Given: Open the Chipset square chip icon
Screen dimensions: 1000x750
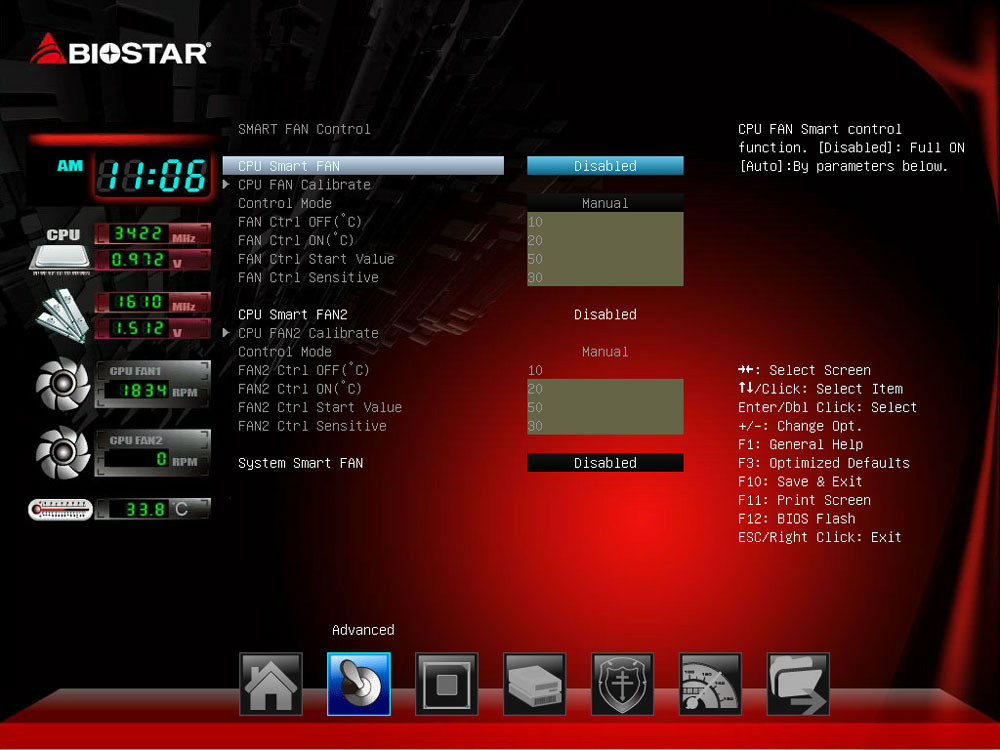Looking at the screenshot, I should pos(446,684).
